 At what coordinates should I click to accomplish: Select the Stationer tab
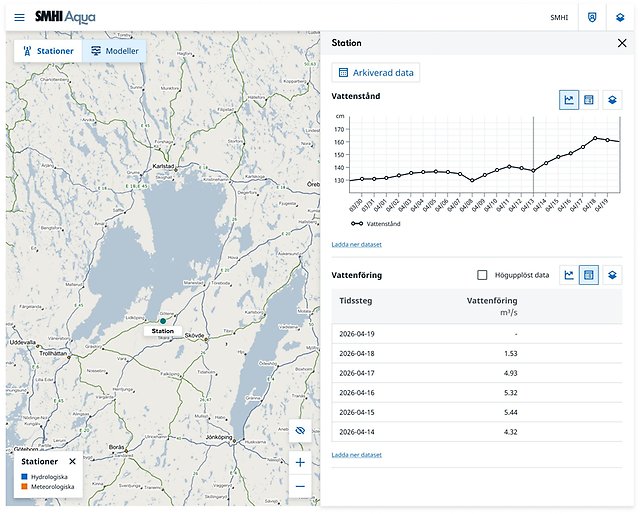tap(48, 51)
